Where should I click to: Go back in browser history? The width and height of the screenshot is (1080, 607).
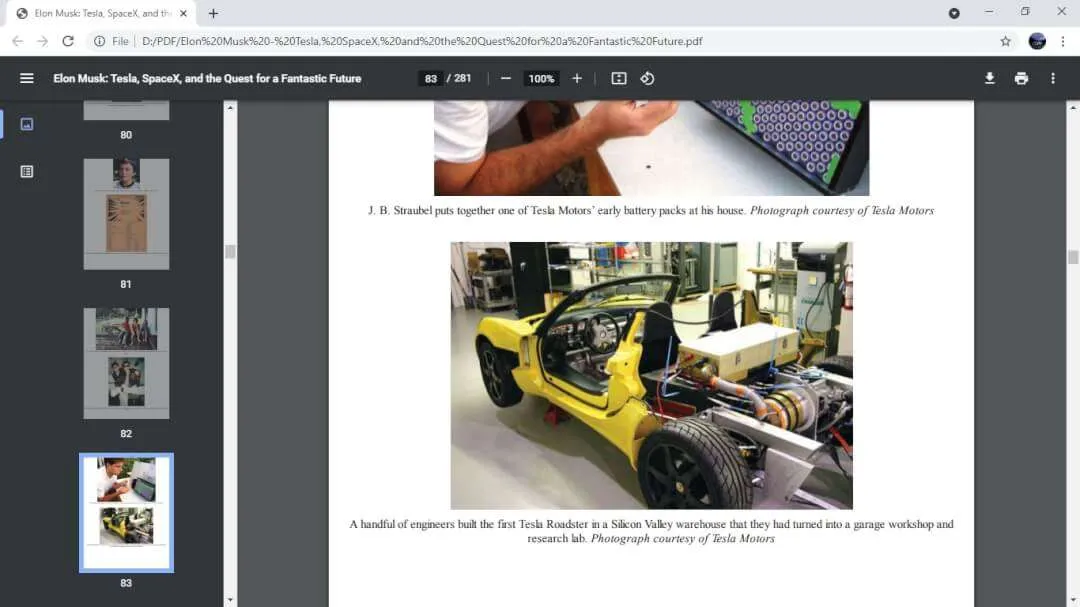18,41
